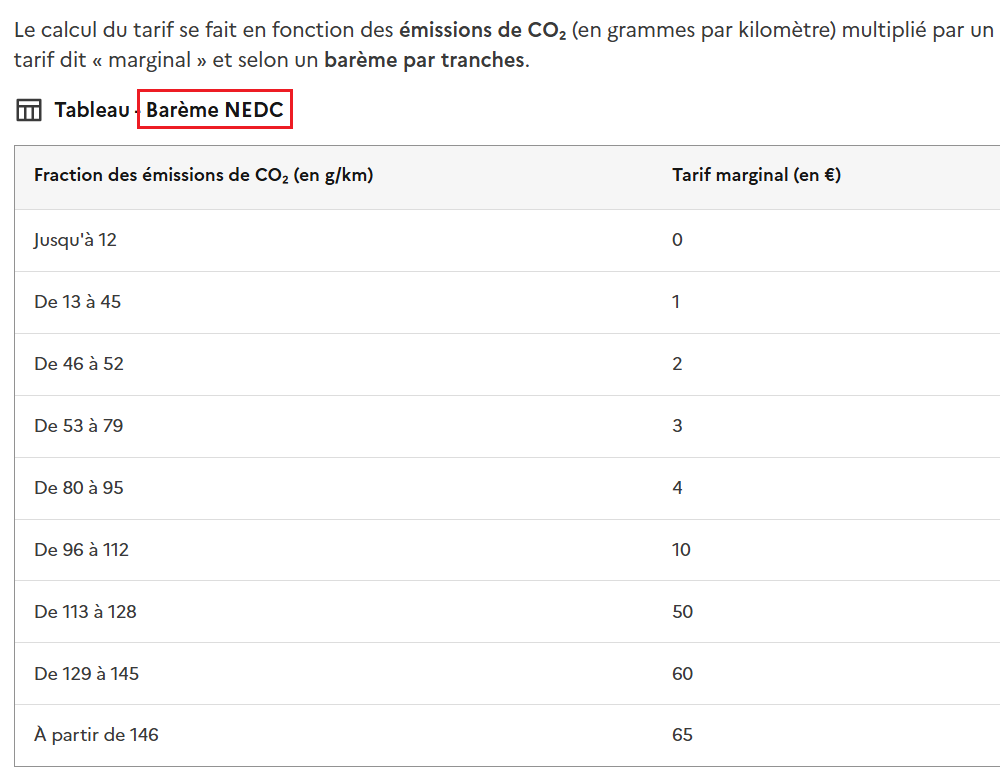The image size is (1000, 767).
Task: Click the marginal tariff value 65
Action: 682,734
